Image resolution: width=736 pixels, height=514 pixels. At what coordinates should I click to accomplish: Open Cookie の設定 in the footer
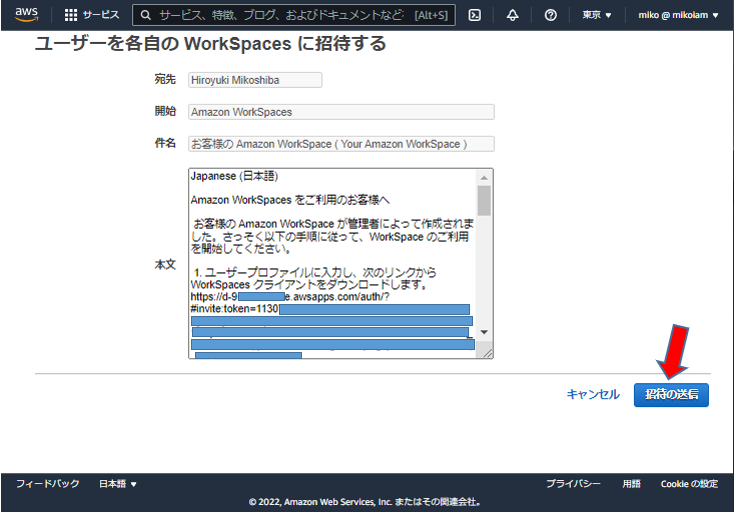click(689, 483)
